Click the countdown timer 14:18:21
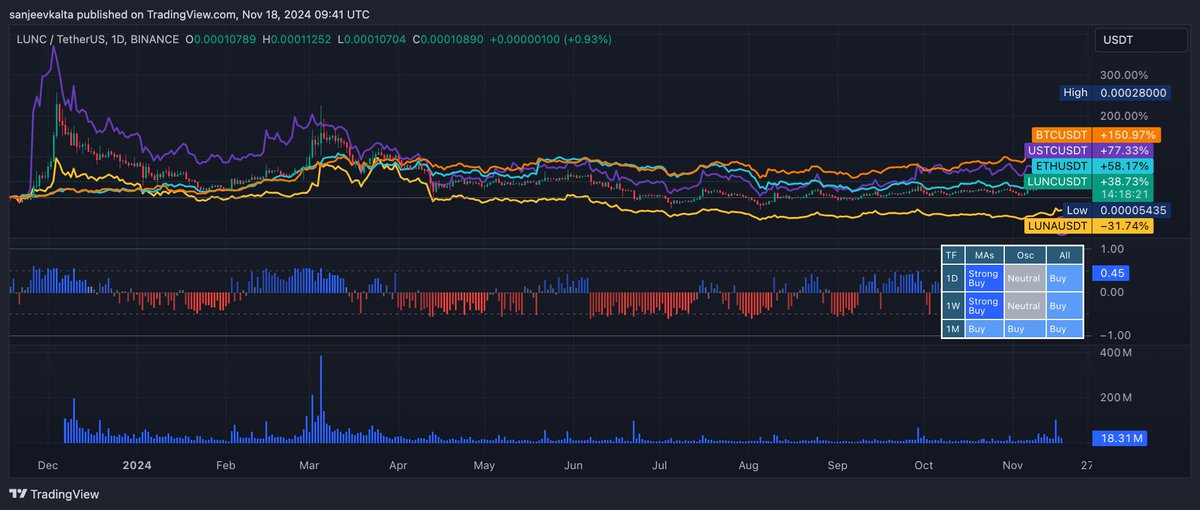This screenshot has height=510, width=1200. 1122,195
